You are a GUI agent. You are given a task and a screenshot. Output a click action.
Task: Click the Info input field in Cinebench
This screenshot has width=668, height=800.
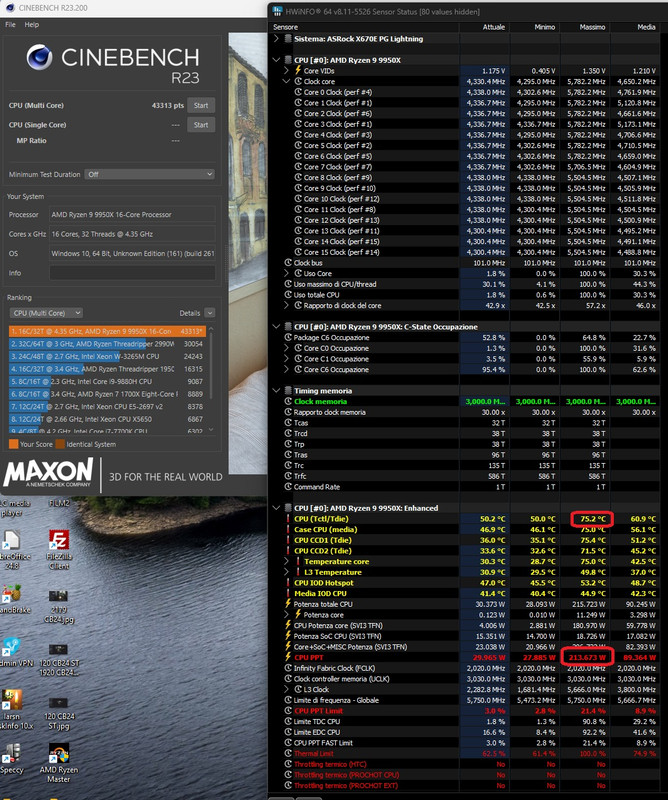click(x=132, y=273)
